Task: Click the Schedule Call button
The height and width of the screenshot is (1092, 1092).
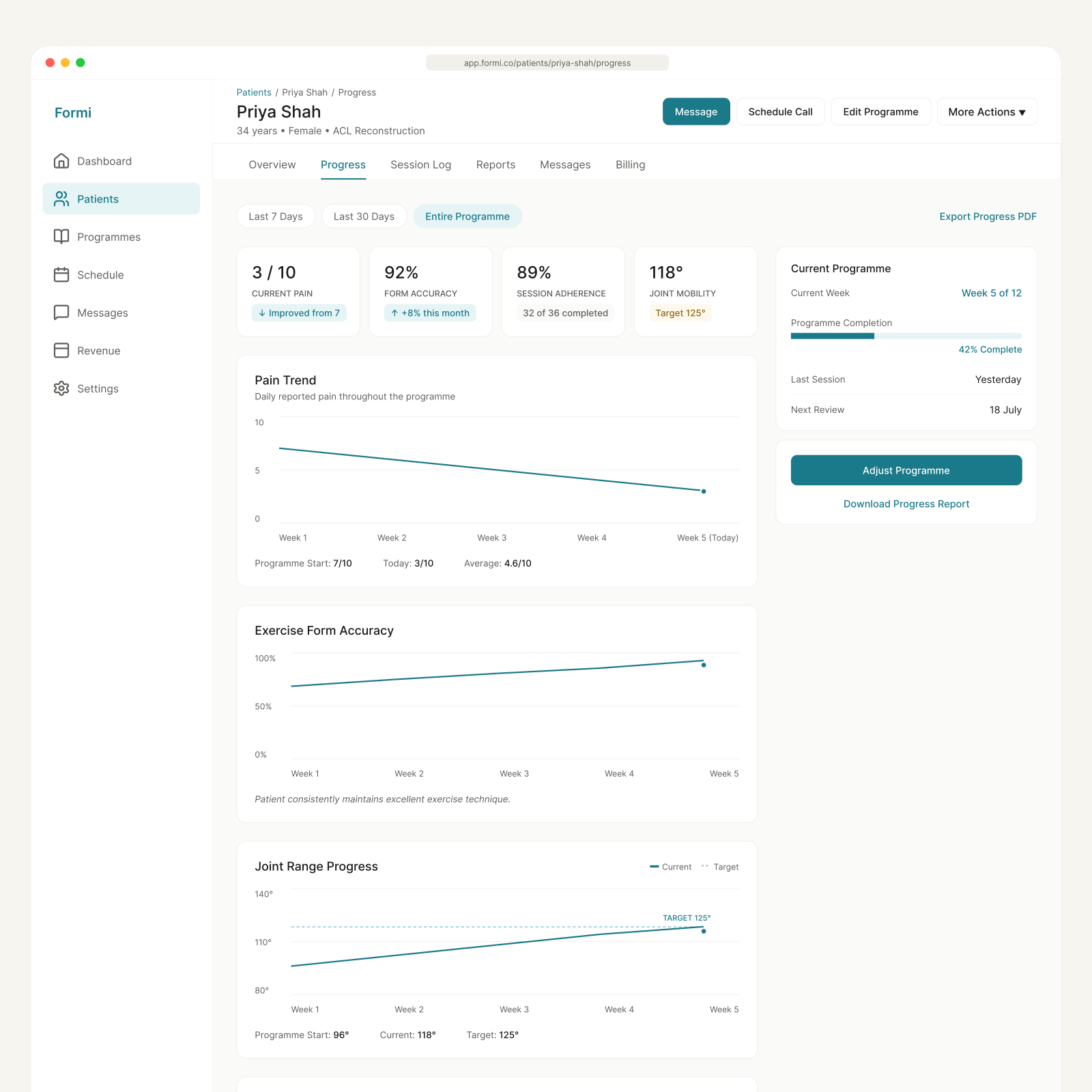Action: tap(780, 112)
